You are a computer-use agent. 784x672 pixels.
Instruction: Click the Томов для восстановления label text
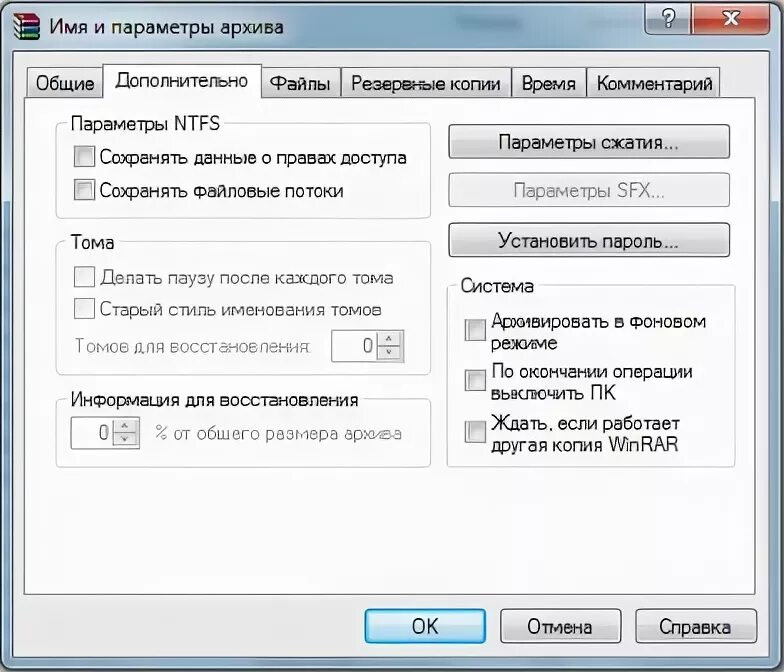[192, 346]
